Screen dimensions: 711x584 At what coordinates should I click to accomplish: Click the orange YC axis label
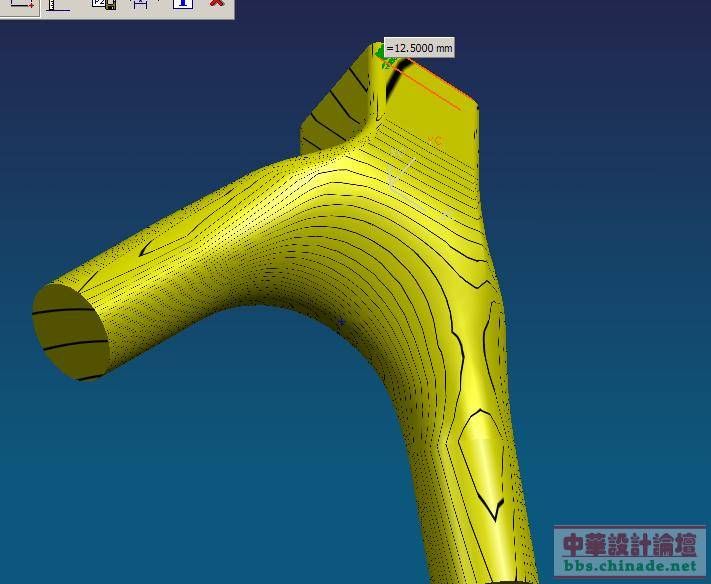pyautogui.click(x=434, y=141)
